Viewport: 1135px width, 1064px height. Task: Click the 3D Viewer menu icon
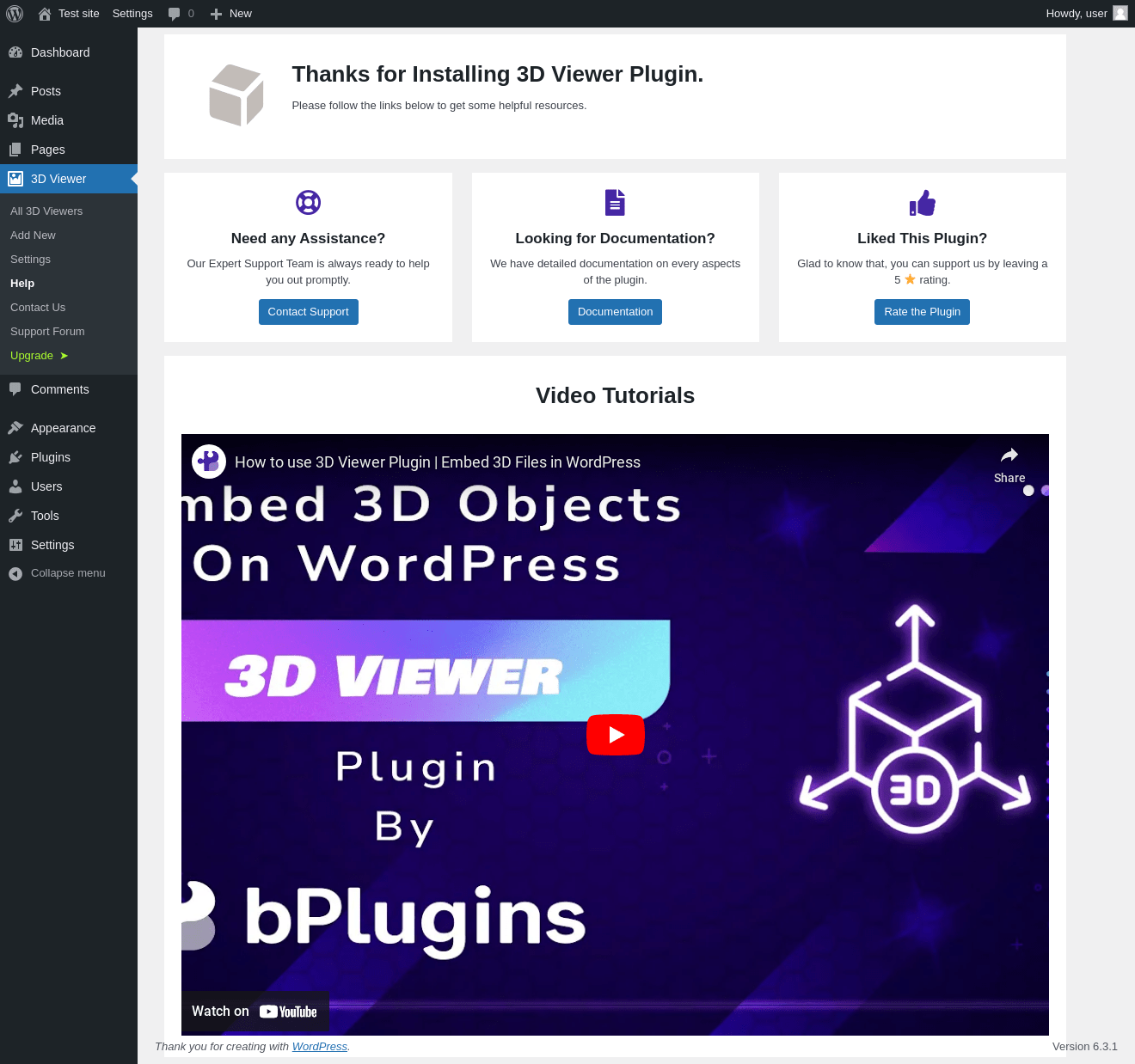click(15, 179)
